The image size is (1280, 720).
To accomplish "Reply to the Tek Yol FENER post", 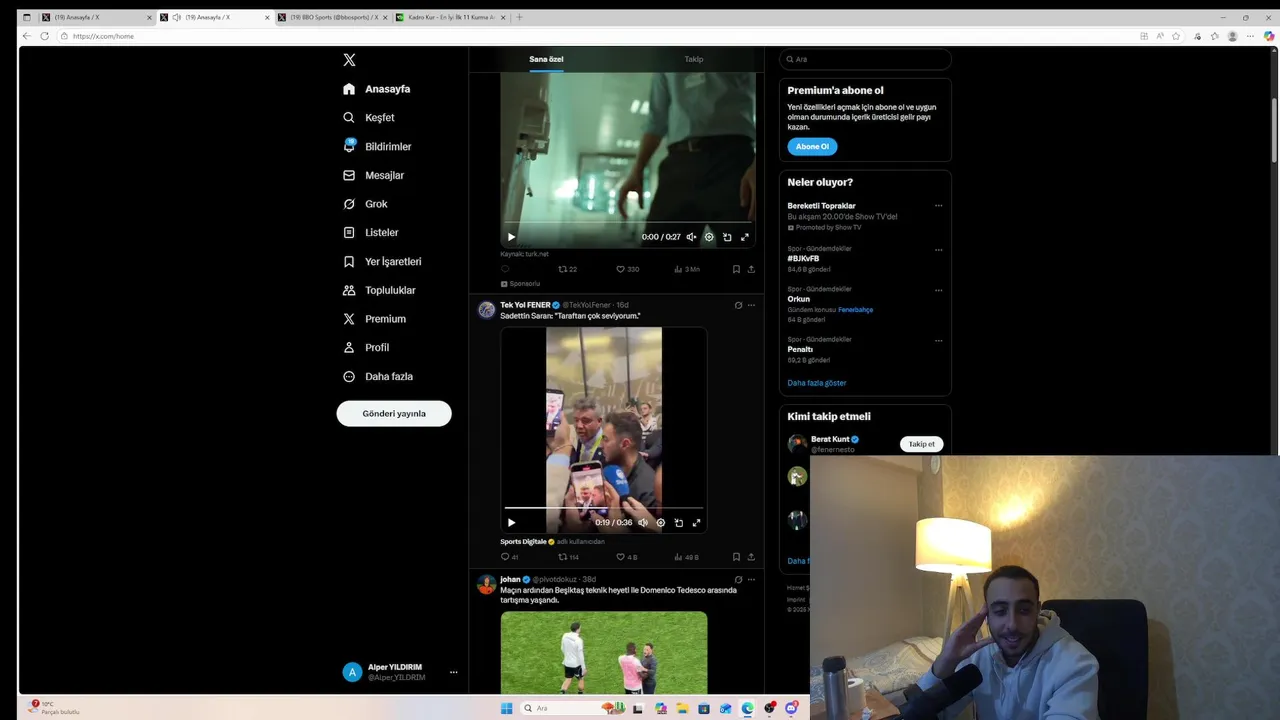I will tap(509, 557).
